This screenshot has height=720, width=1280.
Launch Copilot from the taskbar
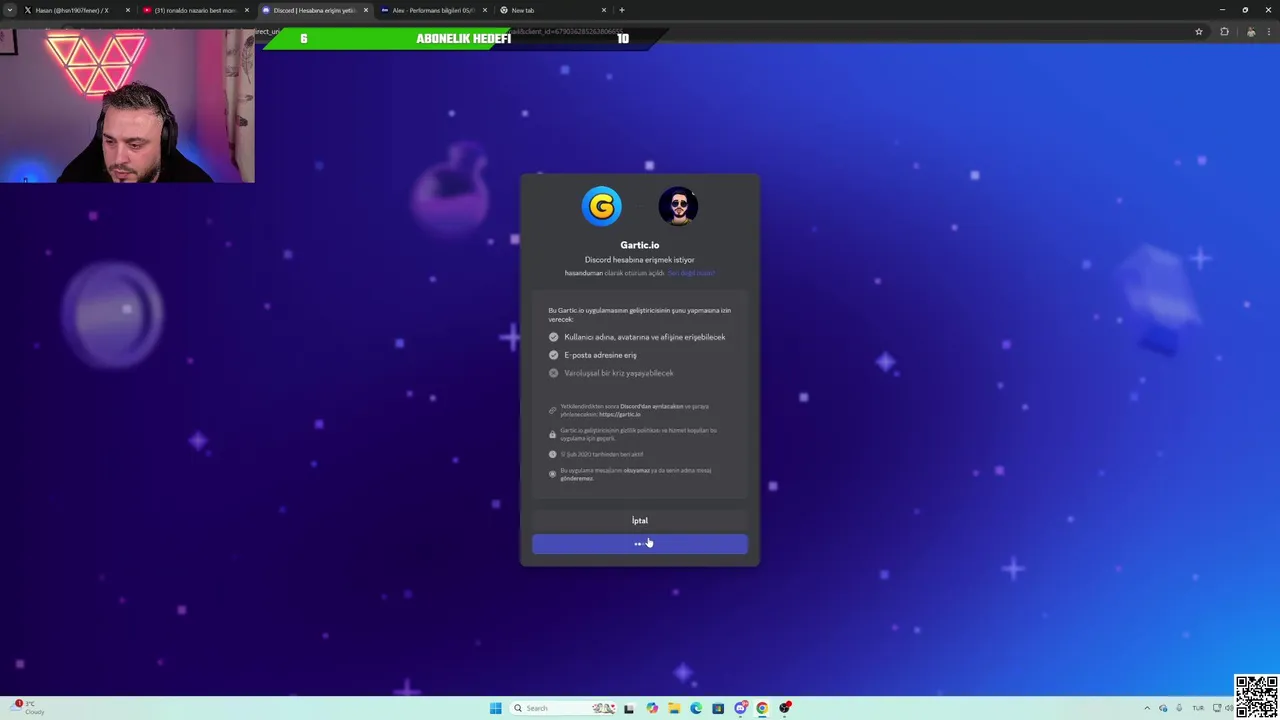coord(652,708)
